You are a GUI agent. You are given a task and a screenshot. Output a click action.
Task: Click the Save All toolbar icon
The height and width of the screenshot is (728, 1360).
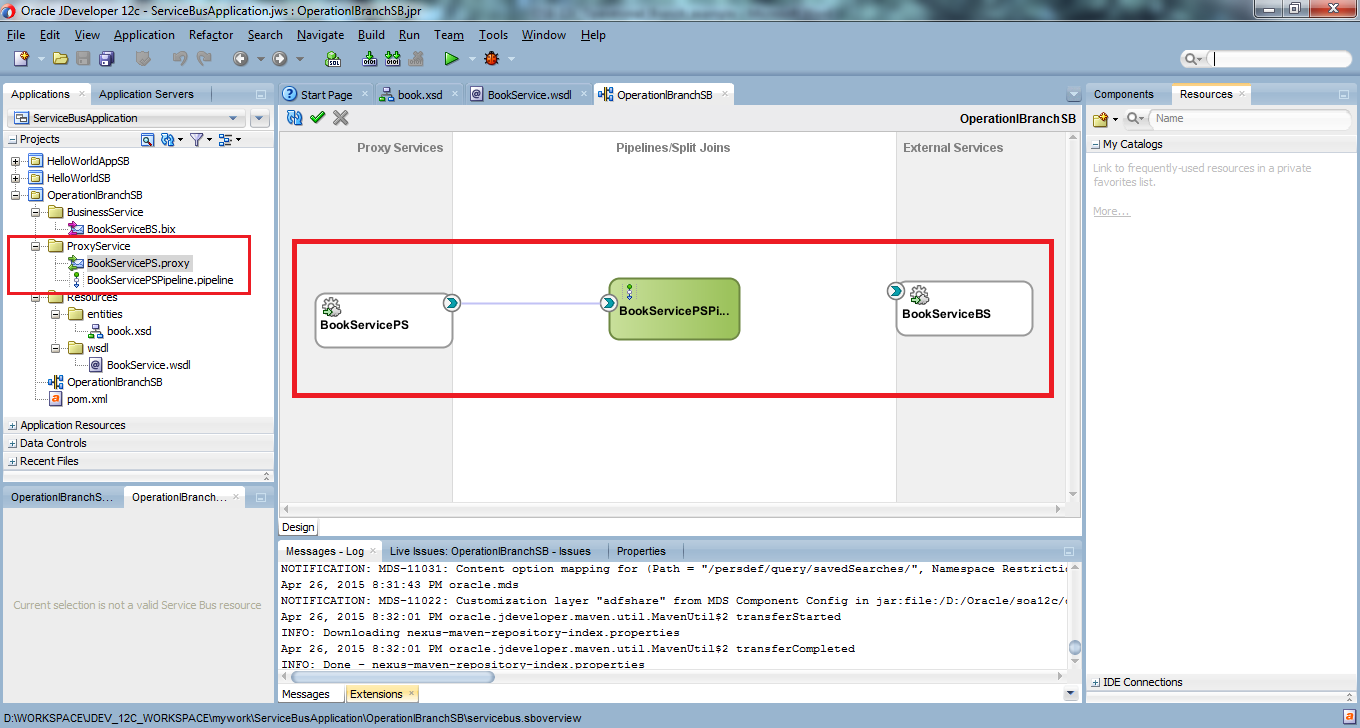pos(105,59)
